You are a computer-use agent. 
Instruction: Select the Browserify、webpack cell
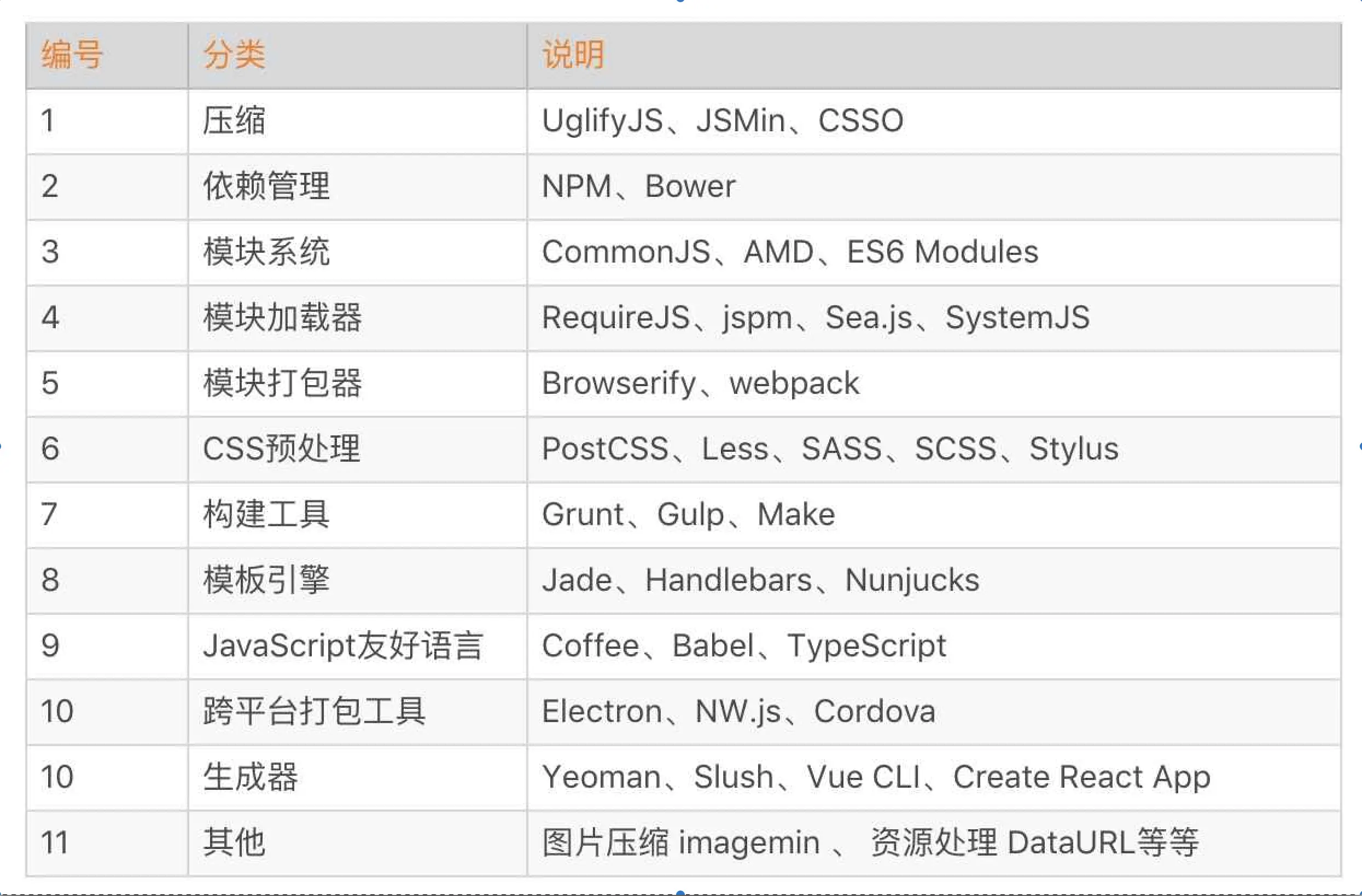pos(934,384)
